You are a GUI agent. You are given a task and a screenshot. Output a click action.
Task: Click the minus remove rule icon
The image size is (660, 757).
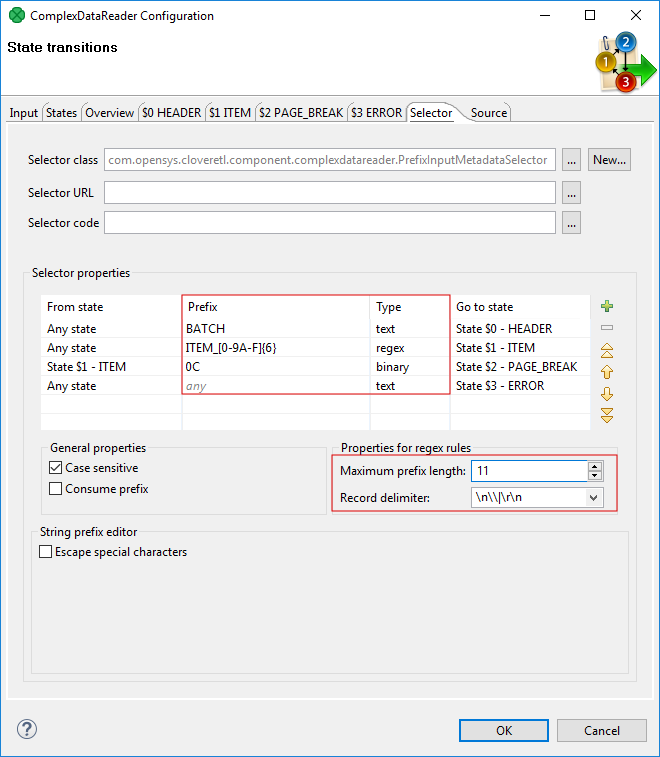click(x=607, y=328)
